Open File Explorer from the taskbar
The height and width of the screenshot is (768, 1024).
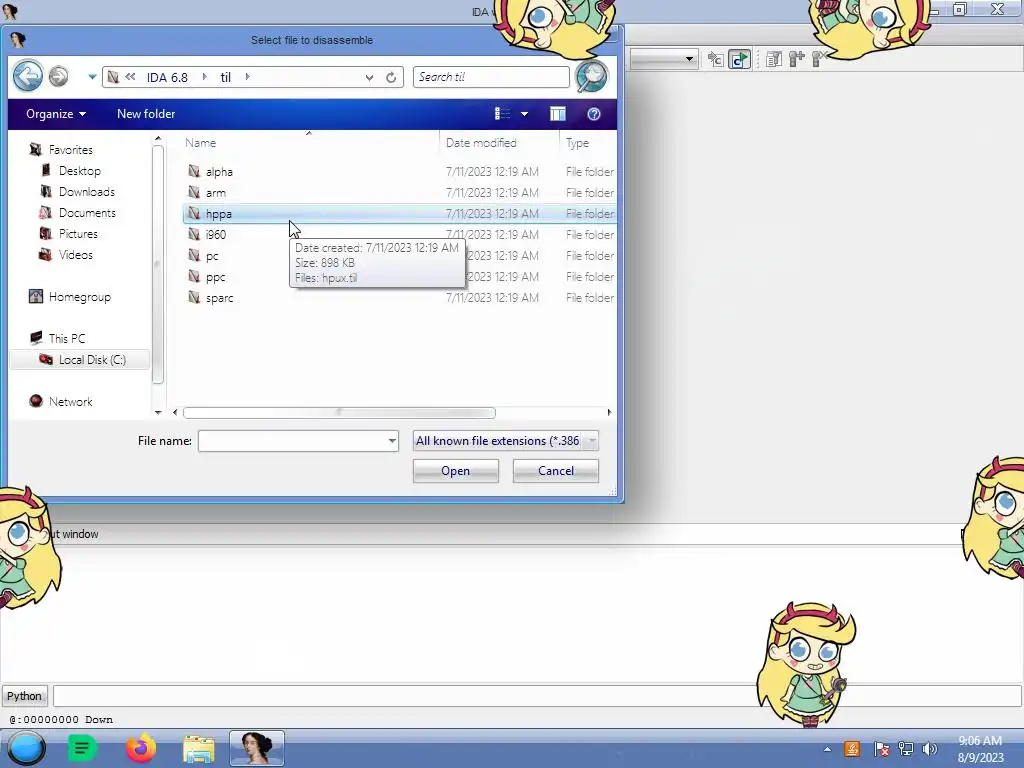tap(199, 749)
